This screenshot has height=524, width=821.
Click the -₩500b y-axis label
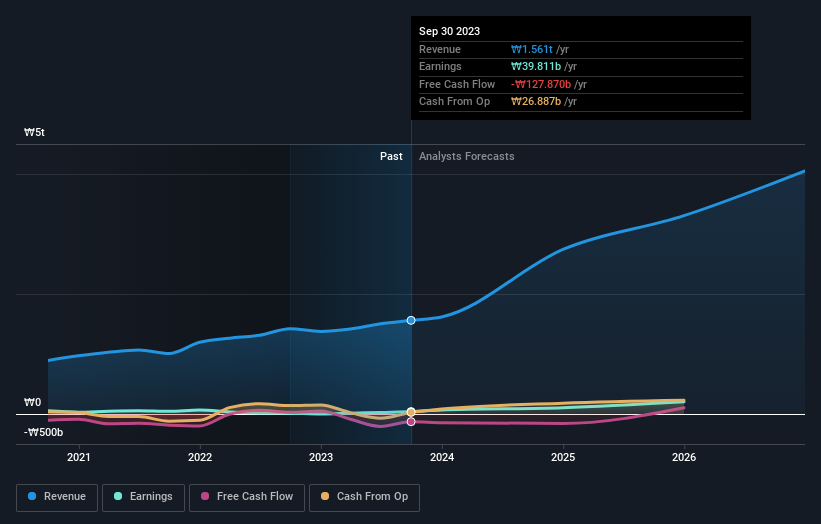[x=43, y=432]
